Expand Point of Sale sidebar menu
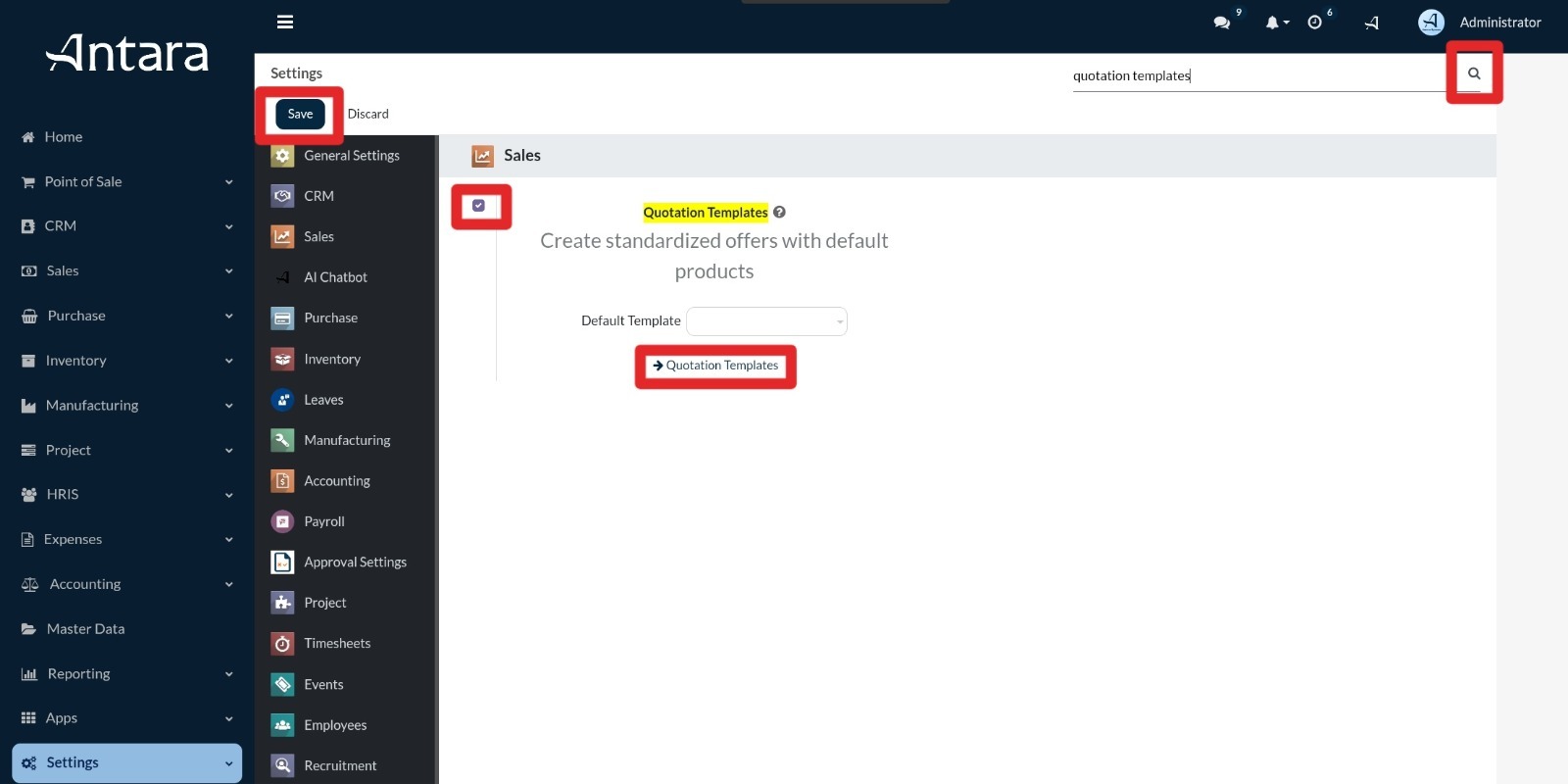 point(127,181)
